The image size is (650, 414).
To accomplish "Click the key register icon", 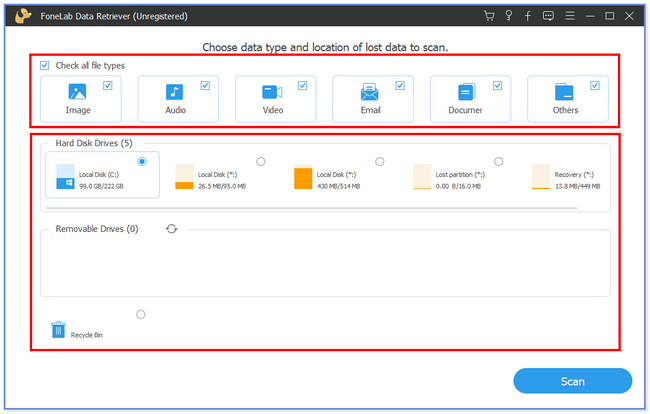I will [509, 16].
